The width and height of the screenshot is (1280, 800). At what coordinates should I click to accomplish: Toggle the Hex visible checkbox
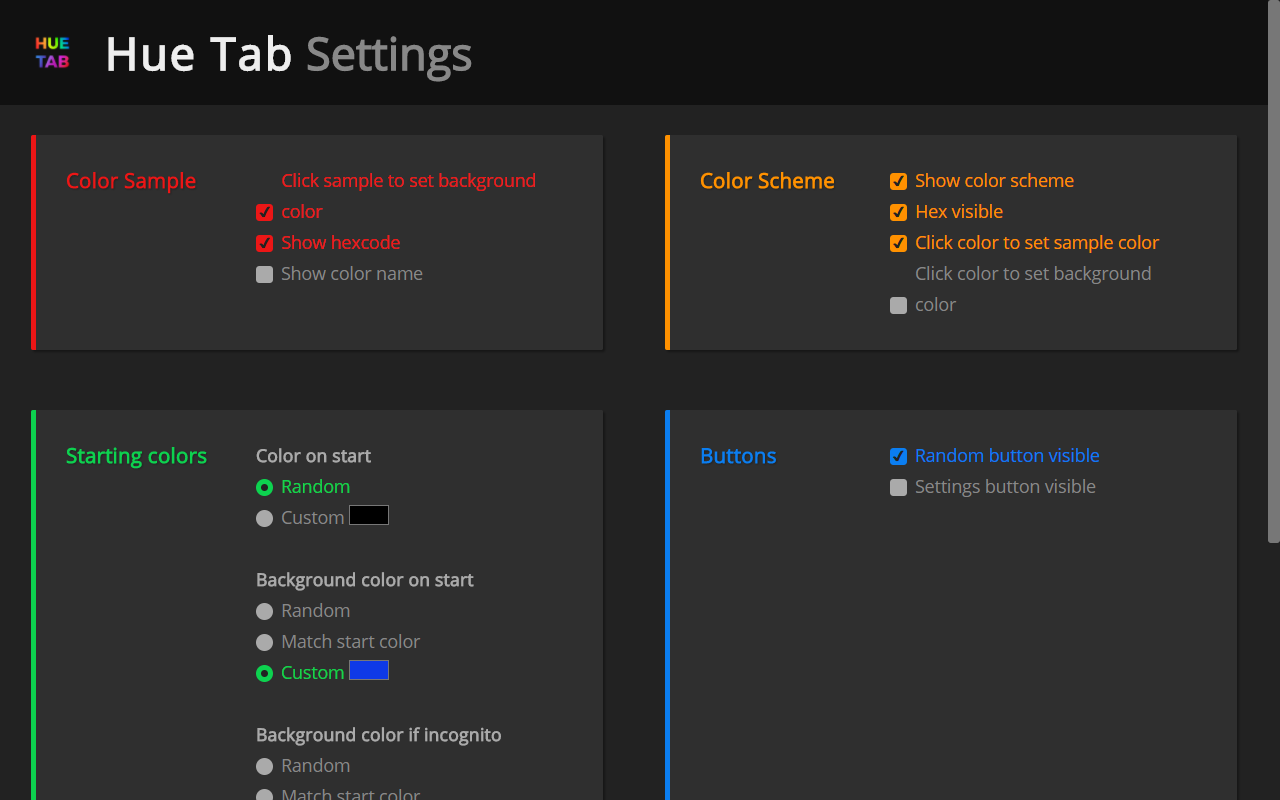(898, 212)
